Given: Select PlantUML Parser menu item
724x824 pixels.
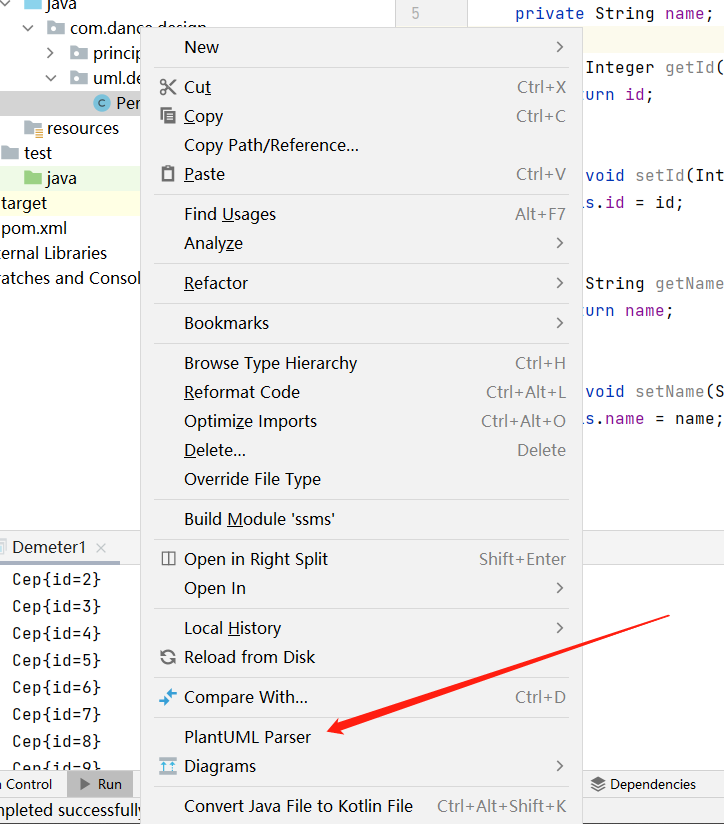Looking at the screenshot, I should (x=361, y=737).
